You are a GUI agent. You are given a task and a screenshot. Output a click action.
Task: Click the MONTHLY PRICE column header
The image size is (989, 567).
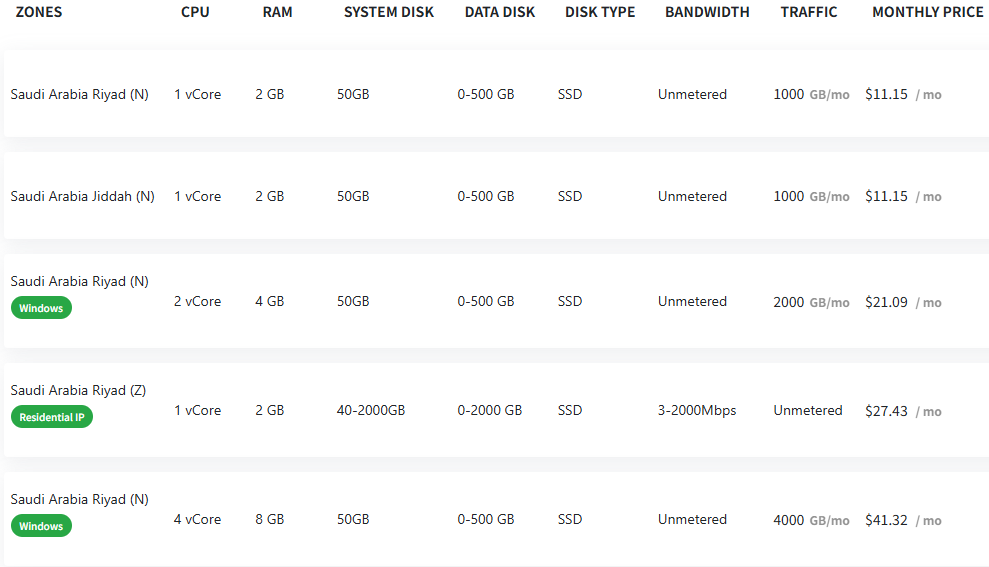[927, 12]
